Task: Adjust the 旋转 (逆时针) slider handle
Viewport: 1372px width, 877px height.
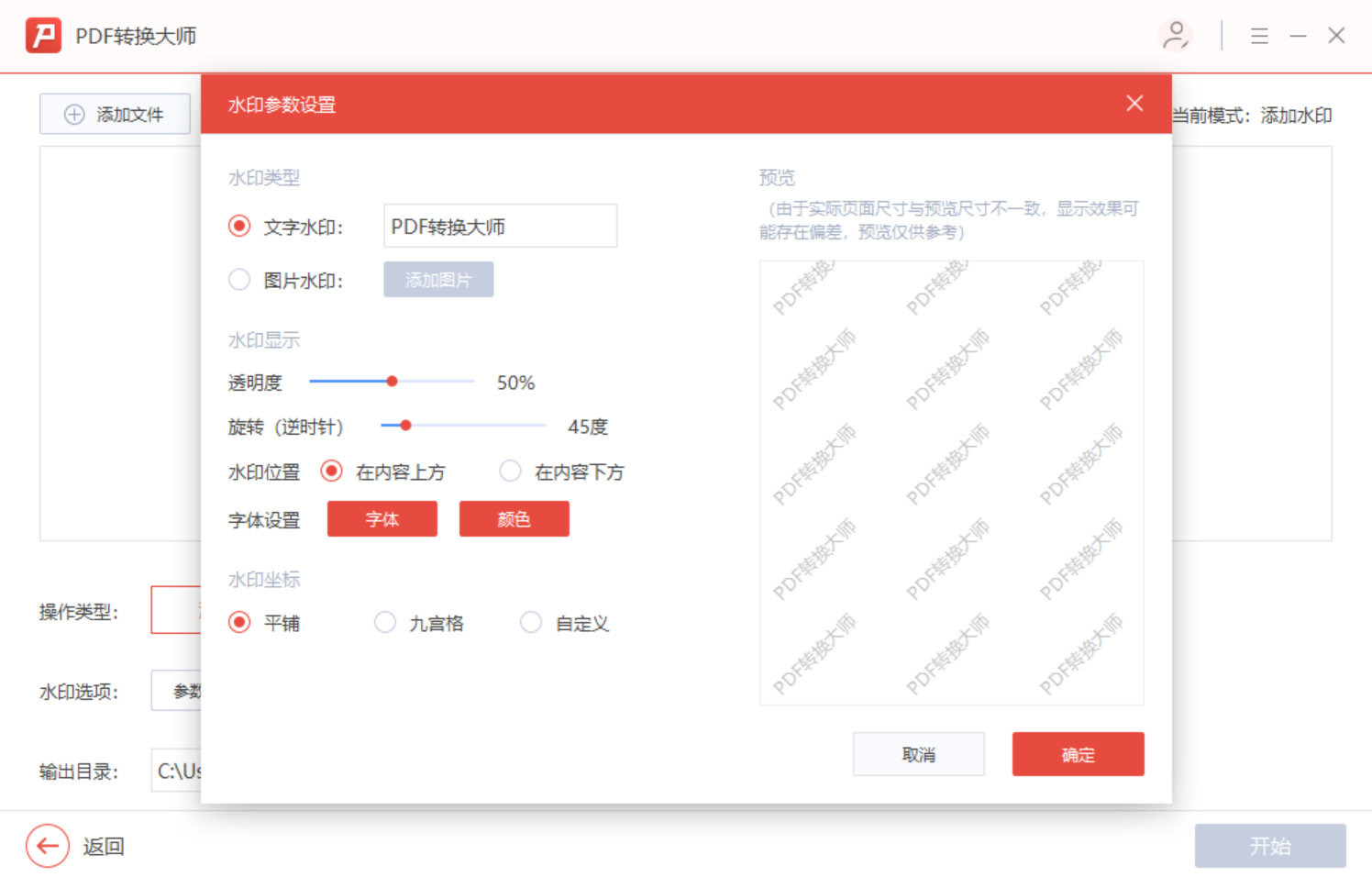Action: [405, 426]
